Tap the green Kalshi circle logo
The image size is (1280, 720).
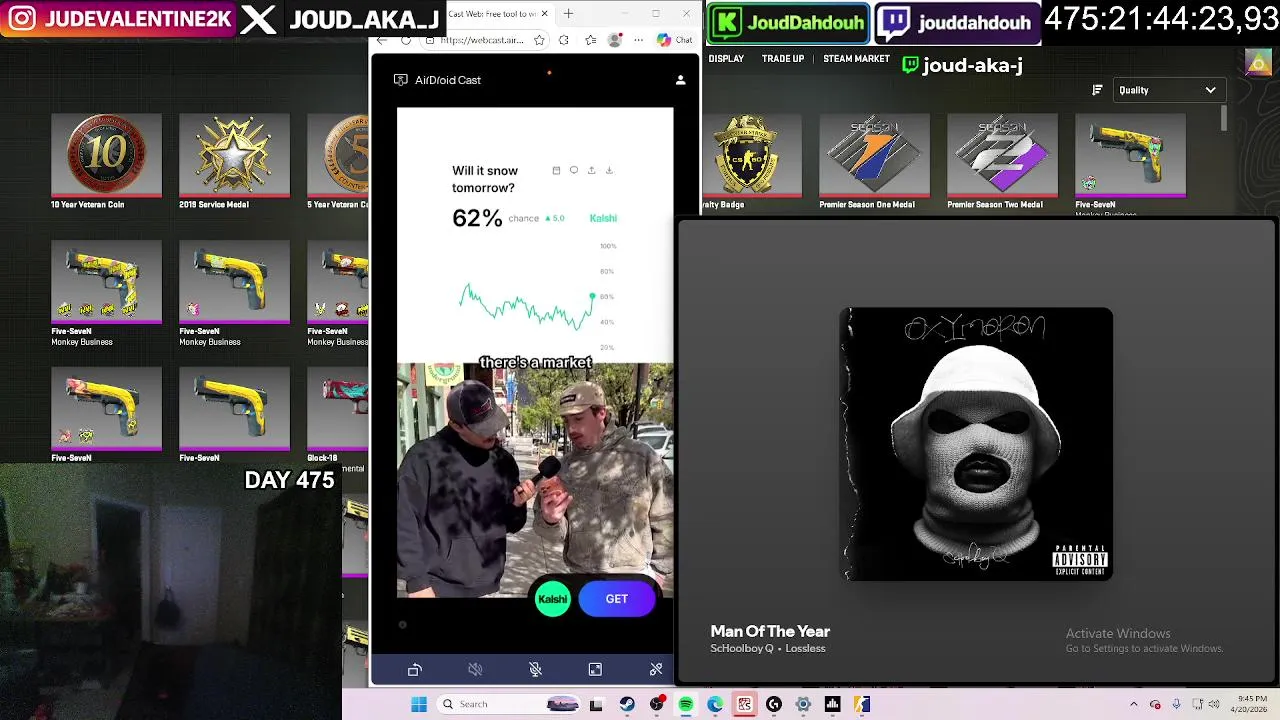click(553, 599)
